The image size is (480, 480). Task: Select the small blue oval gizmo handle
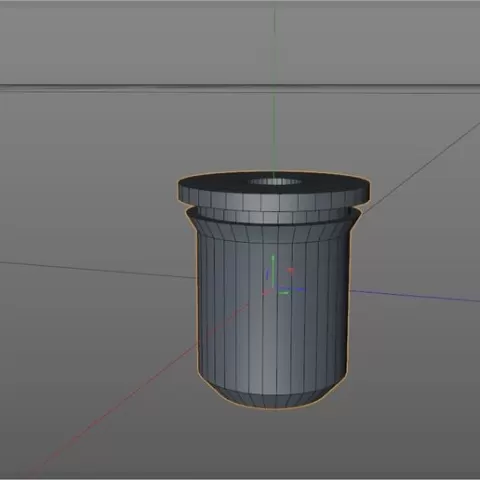tap(267, 275)
